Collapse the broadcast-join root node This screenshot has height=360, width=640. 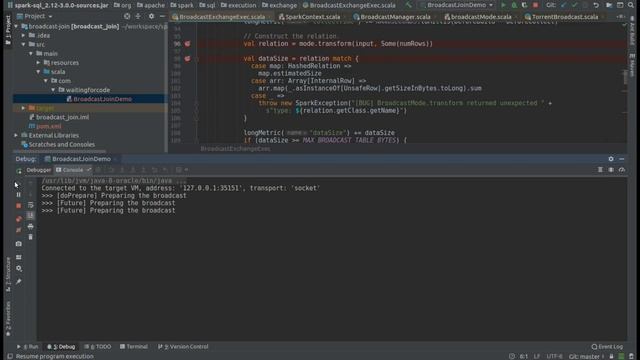pyautogui.click(x=16, y=27)
